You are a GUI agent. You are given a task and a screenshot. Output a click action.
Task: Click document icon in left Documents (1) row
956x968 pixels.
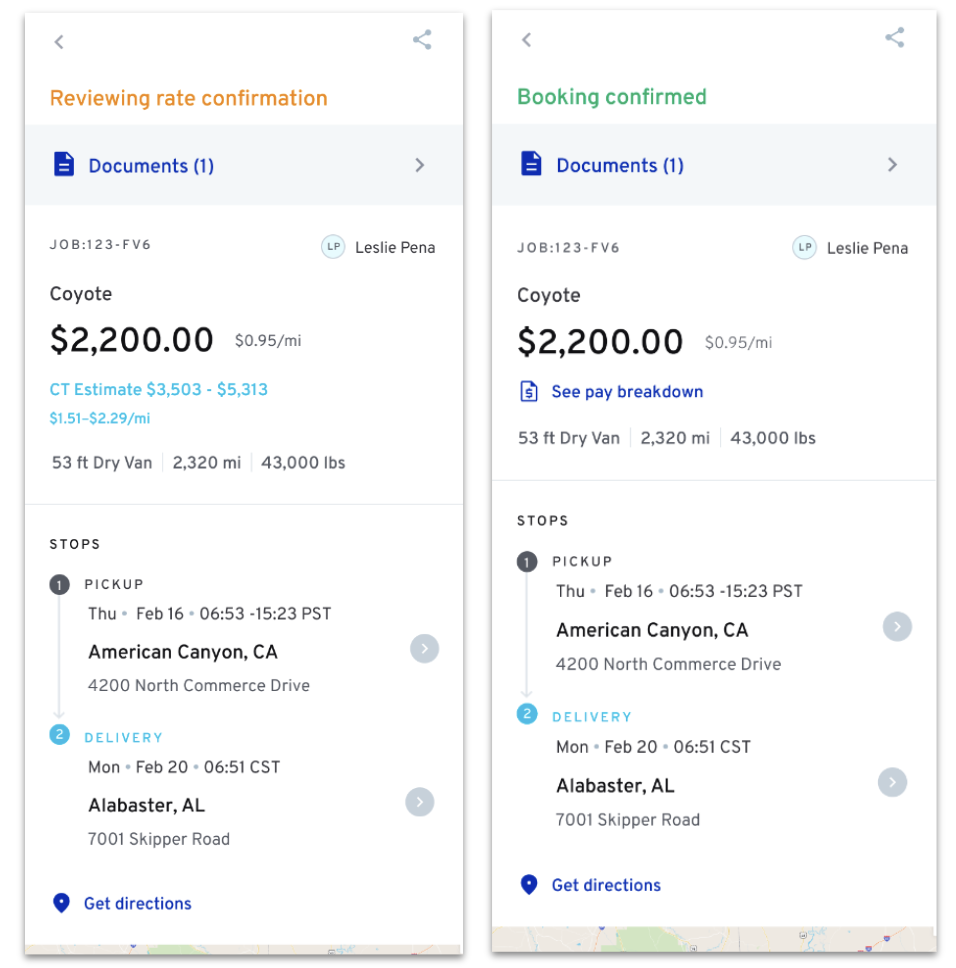63,165
